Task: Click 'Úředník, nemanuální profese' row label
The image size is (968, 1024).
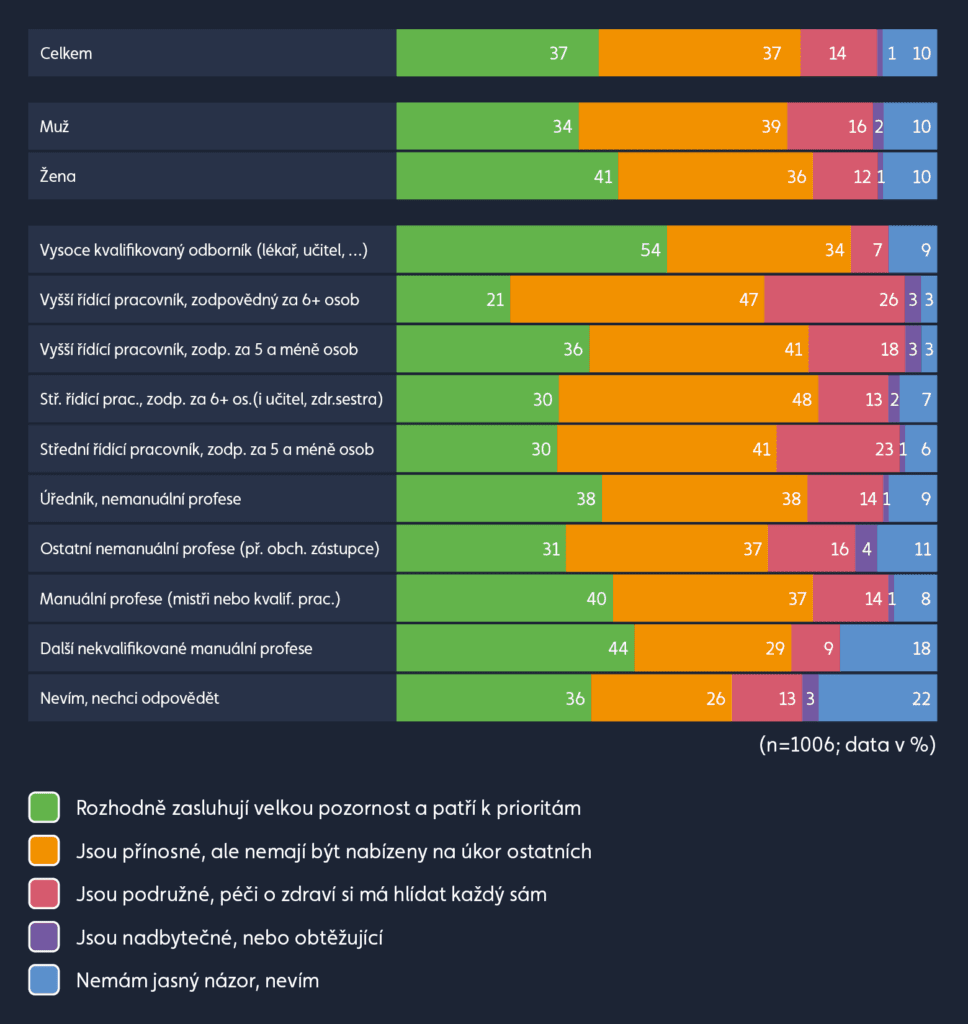Action: coord(140,499)
